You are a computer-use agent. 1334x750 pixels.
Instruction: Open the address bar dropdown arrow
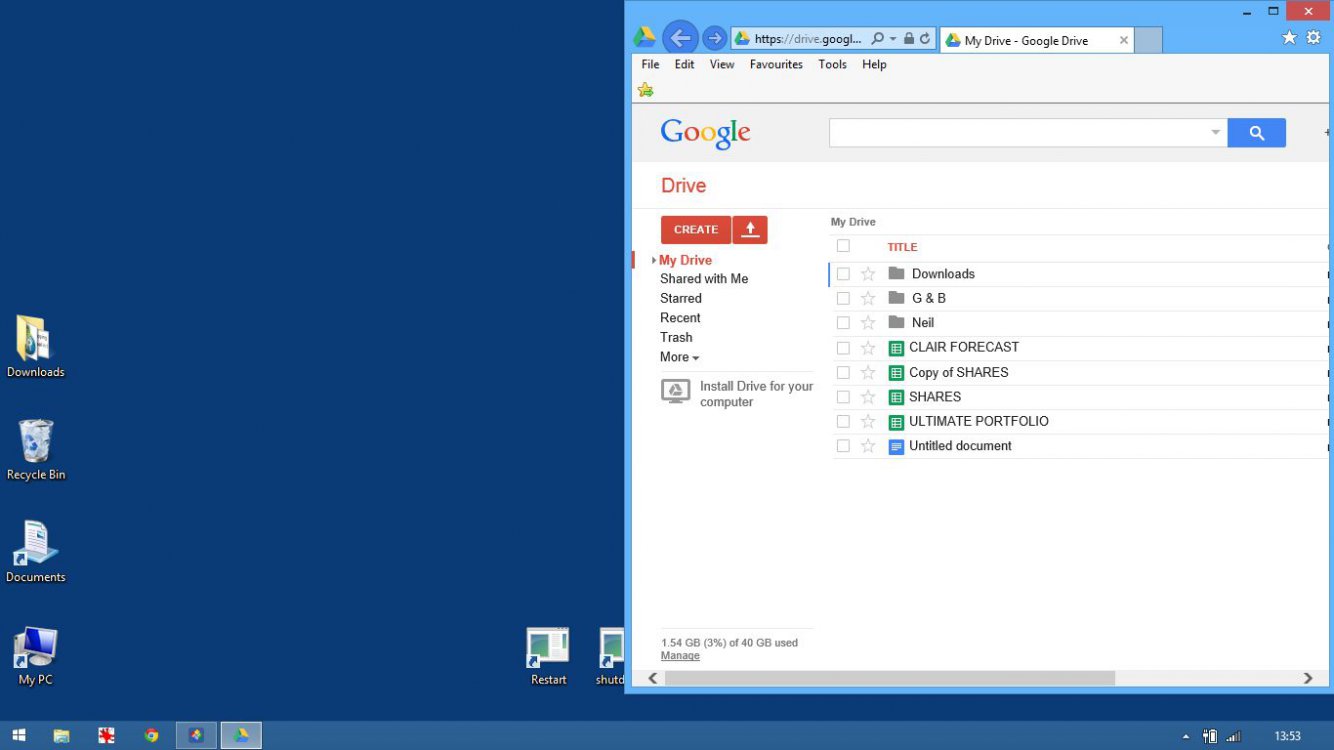pos(893,39)
